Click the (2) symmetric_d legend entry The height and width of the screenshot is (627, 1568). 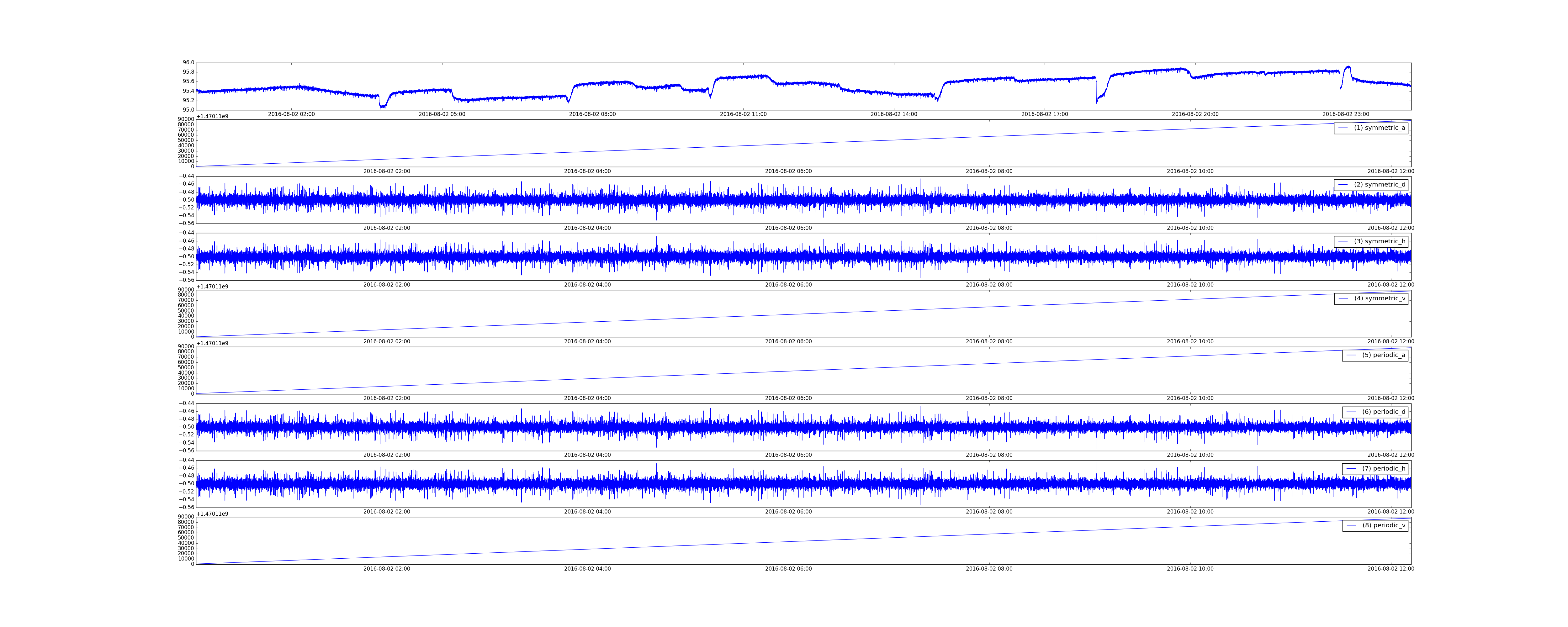click(1379, 184)
